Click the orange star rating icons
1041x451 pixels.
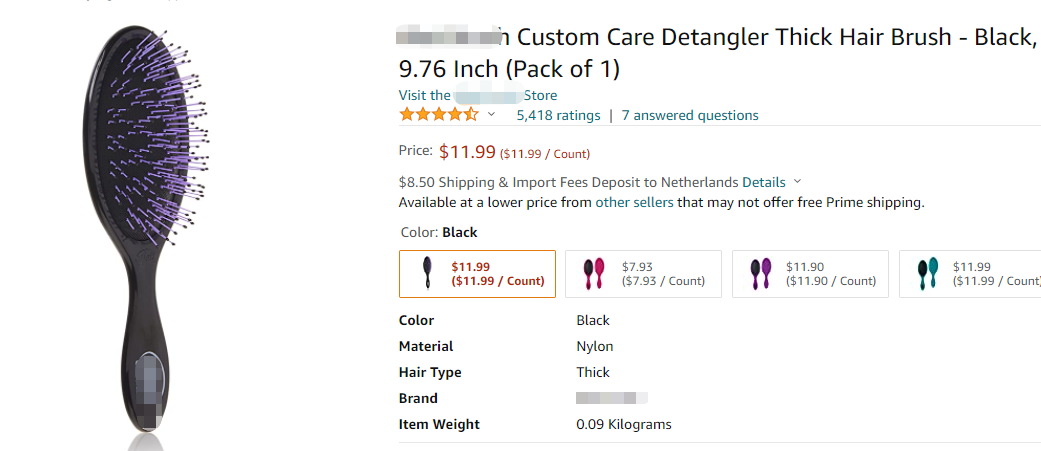click(438, 115)
